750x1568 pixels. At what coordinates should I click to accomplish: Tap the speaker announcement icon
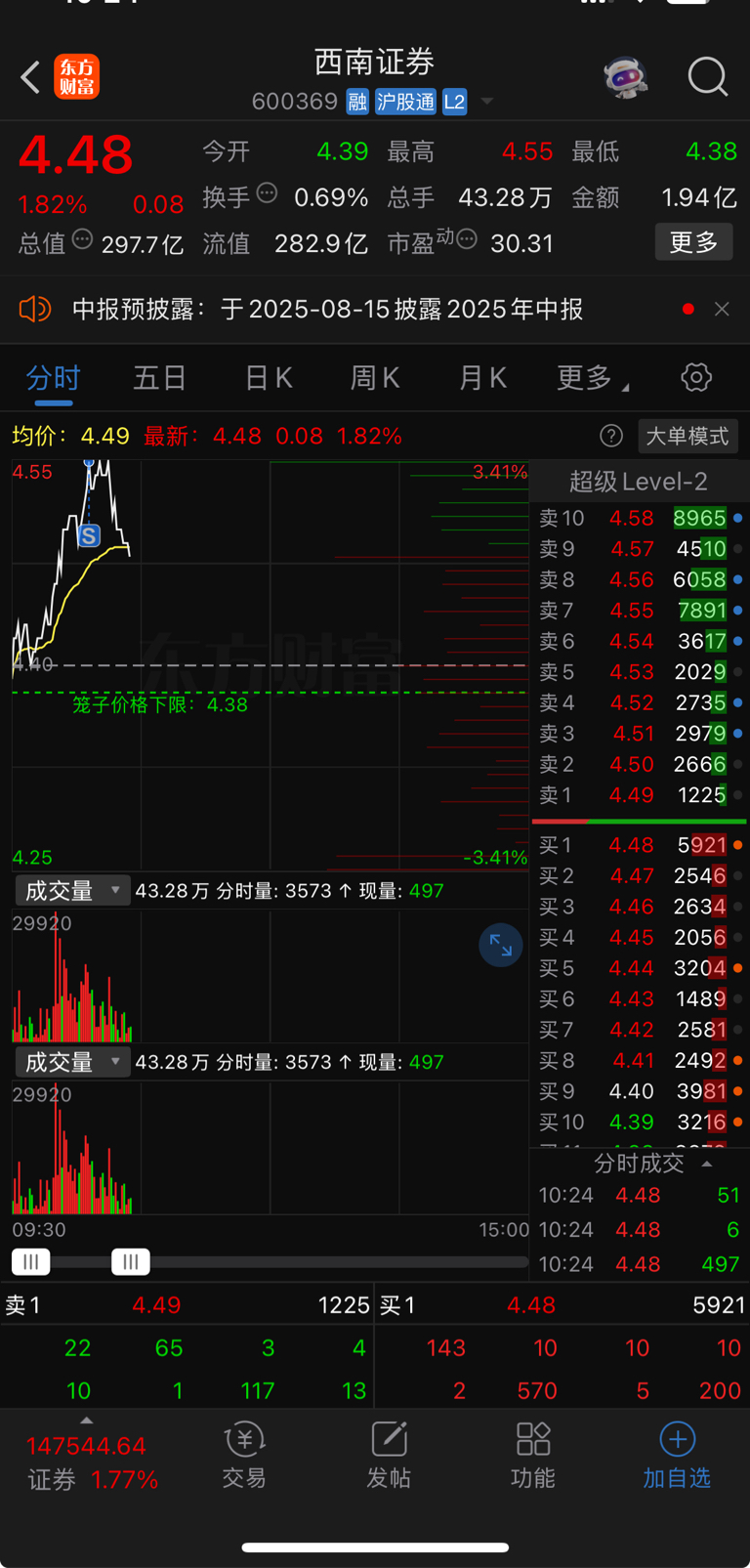point(34,310)
